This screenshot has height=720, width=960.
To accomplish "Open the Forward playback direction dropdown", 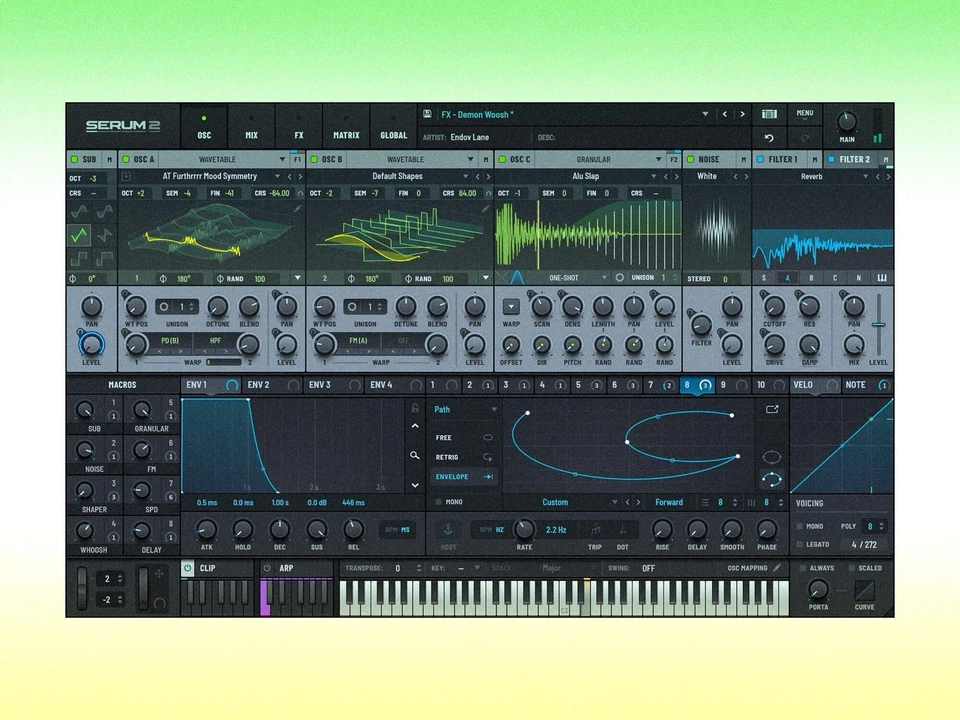I will point(669,502).
